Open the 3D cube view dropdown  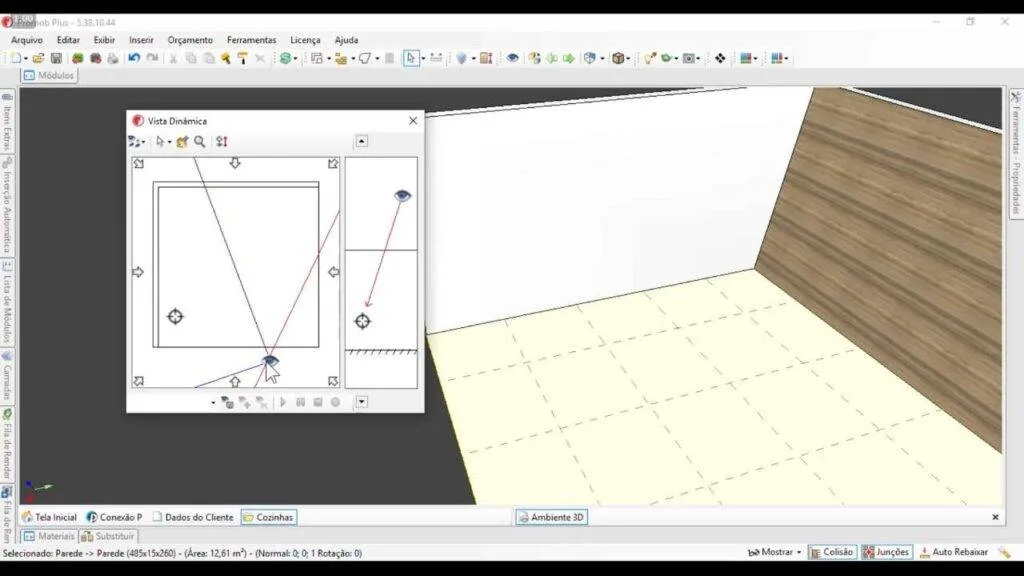603,59
